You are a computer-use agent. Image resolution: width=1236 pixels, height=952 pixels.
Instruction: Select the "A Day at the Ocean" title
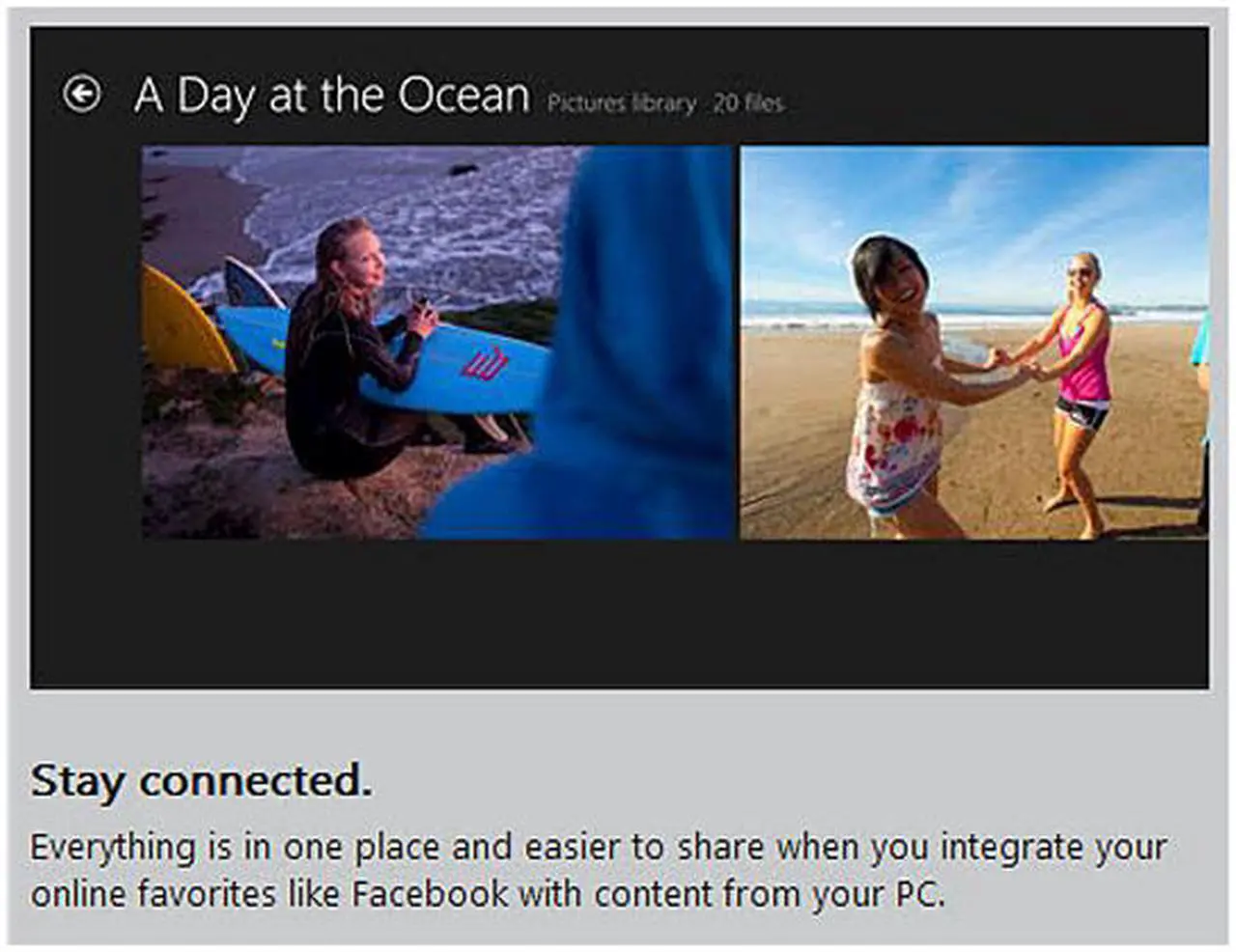(332, 96)
